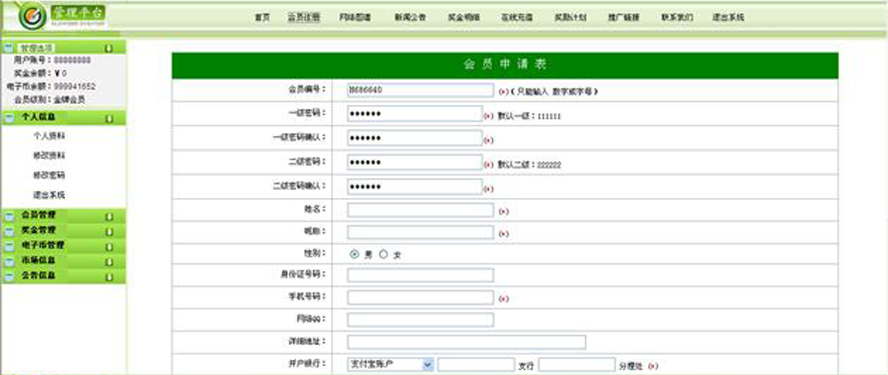Click the 手机号码 input field

click(x=420, y=297)
